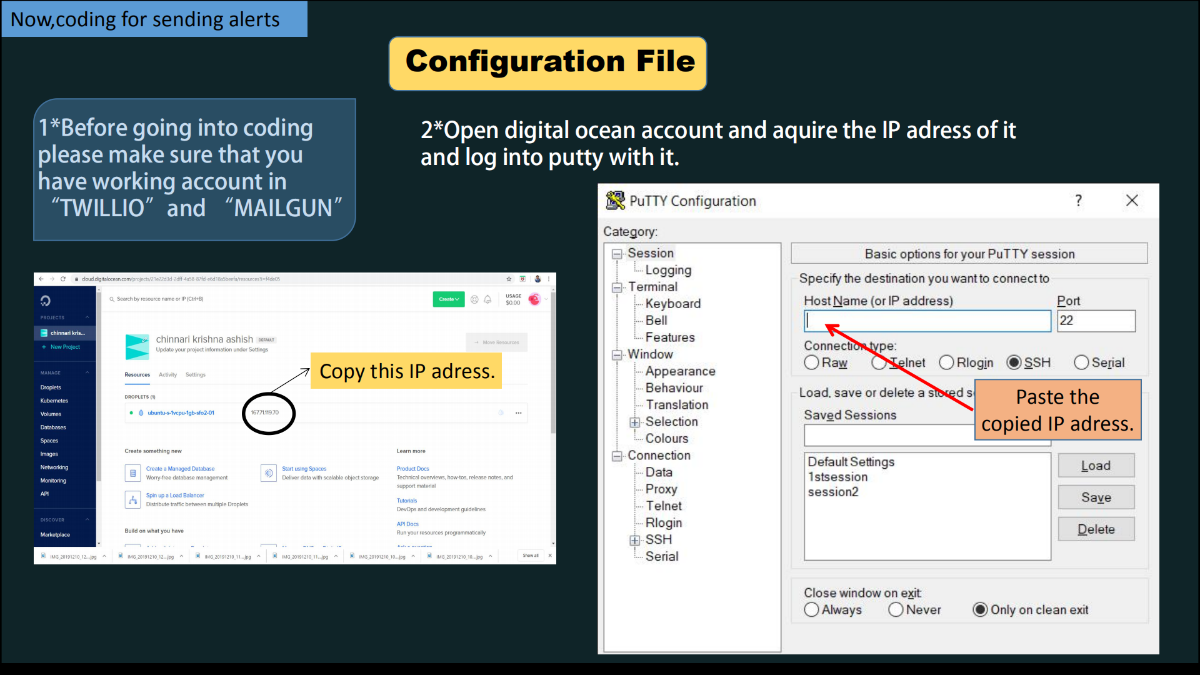Select Bell in the category tree

coord(656,321)
